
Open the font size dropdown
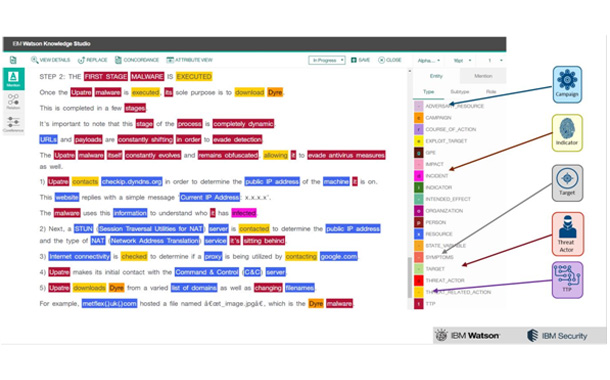(x=462, y=60)
